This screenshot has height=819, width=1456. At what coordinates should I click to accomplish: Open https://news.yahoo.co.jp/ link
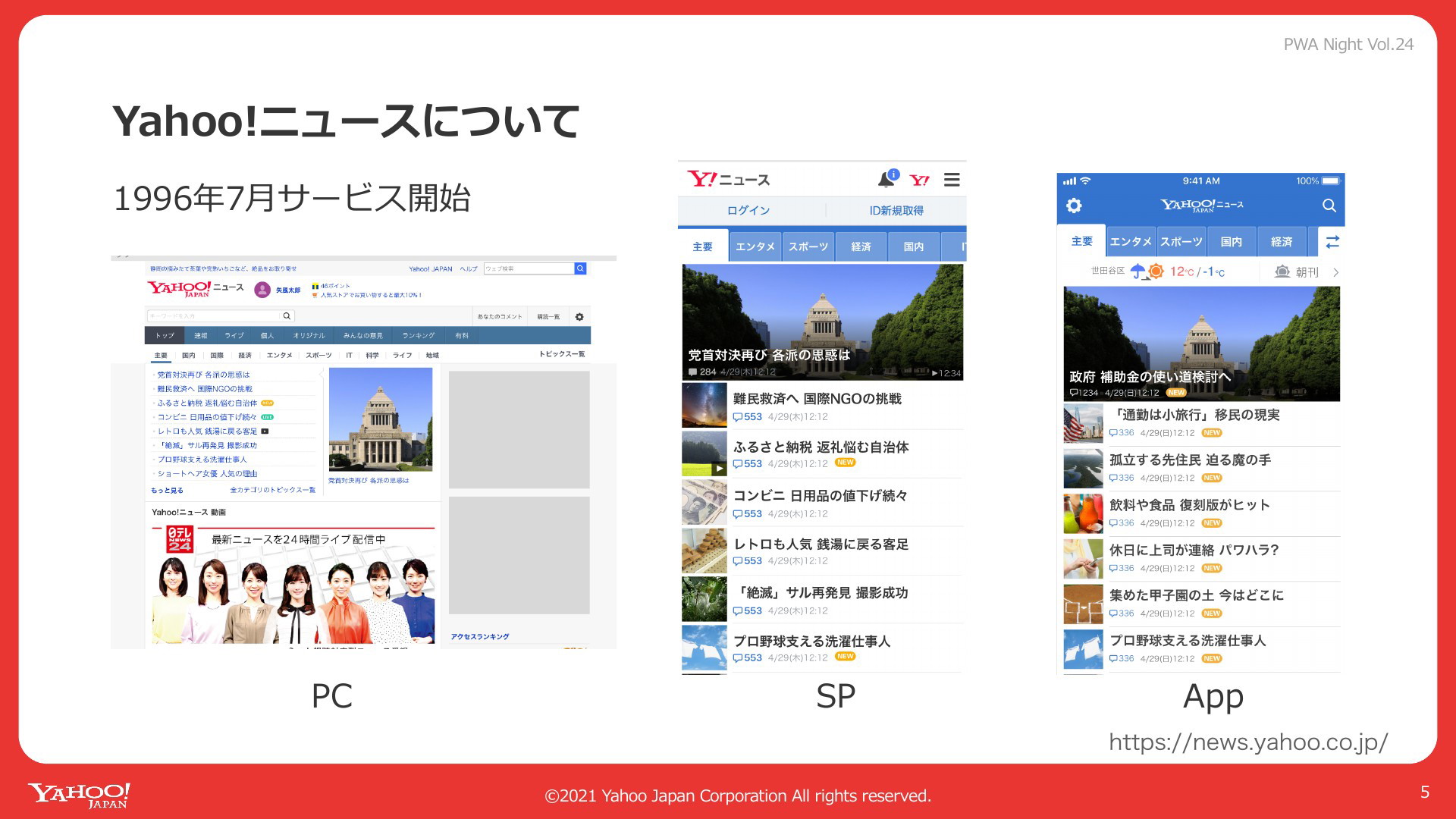click(x=1248, y=742)
